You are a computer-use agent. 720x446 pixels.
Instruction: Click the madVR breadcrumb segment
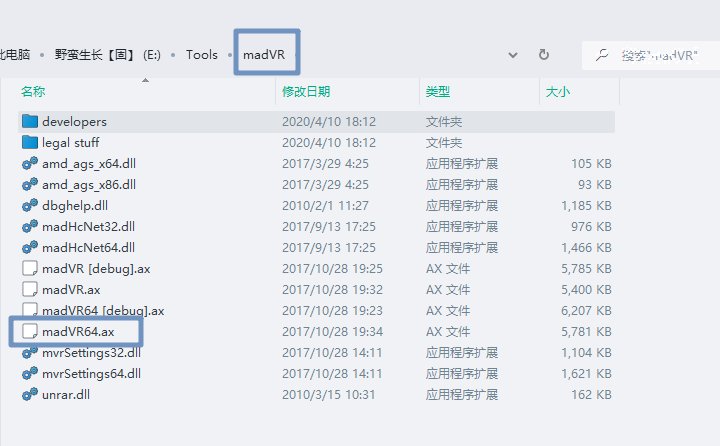(x=264, y=55)
